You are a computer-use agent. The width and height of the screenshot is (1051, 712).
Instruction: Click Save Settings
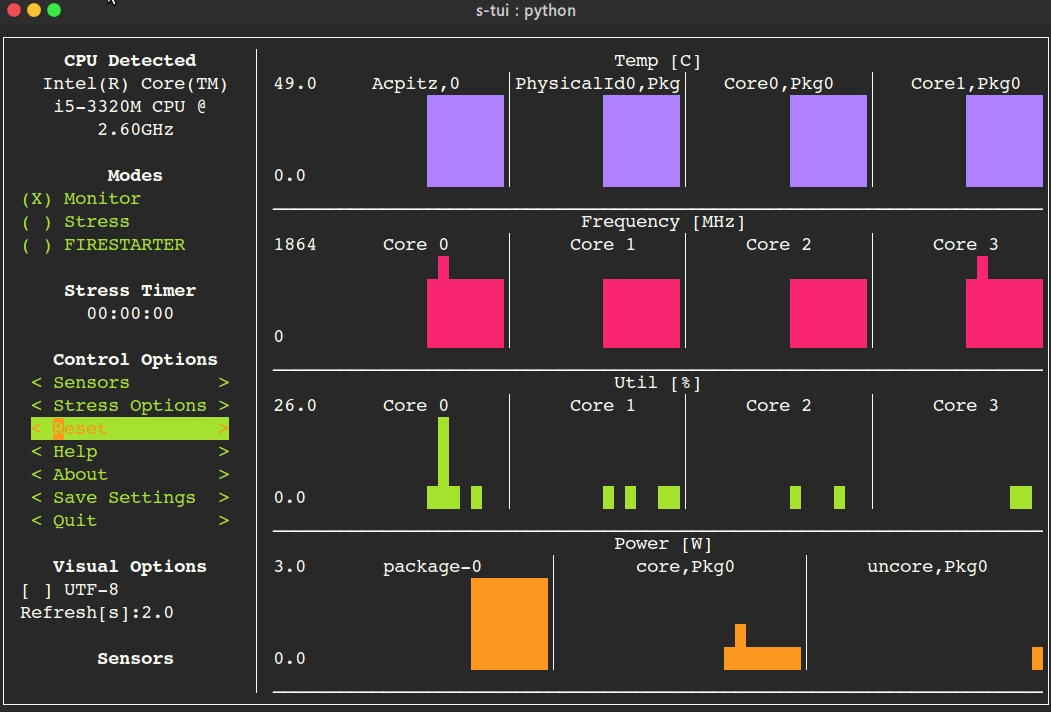pyautogui.click(x=130, y=497)
